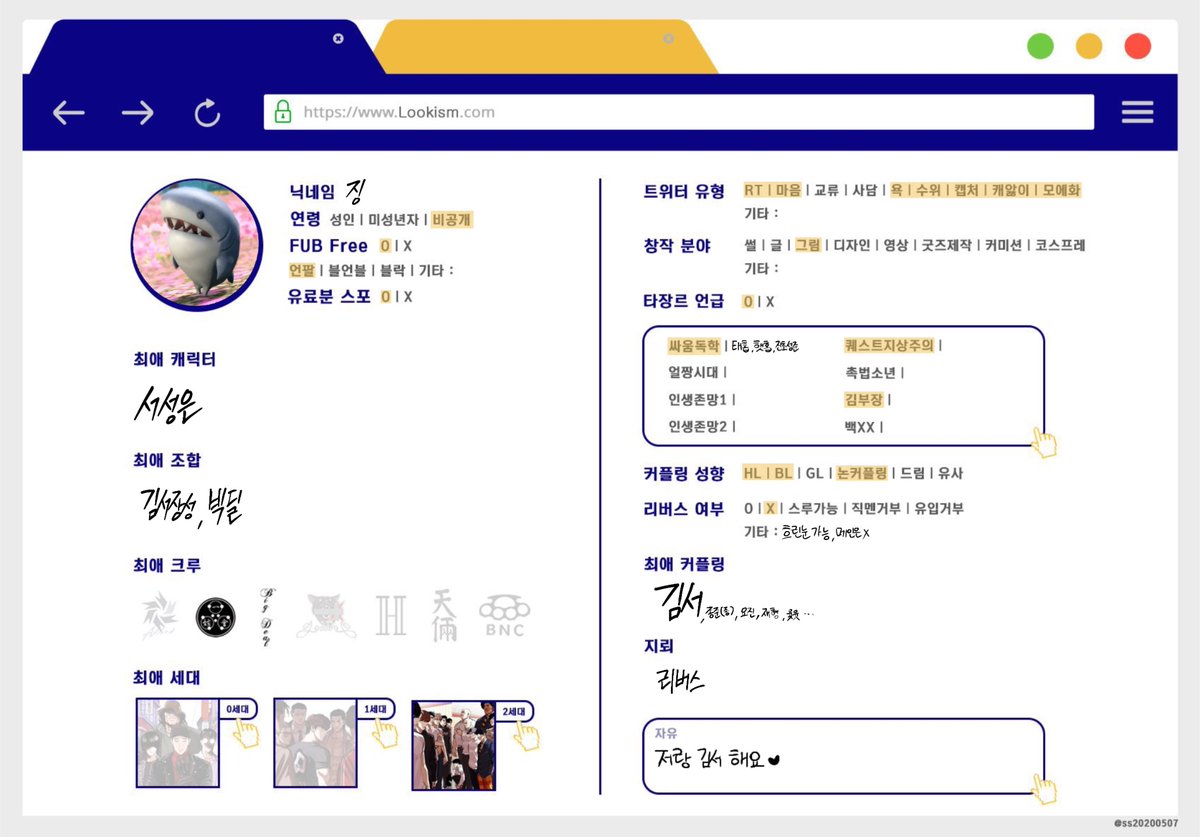
Task: Click the hand cursor on the webtoon list box
Action: 1045,442
